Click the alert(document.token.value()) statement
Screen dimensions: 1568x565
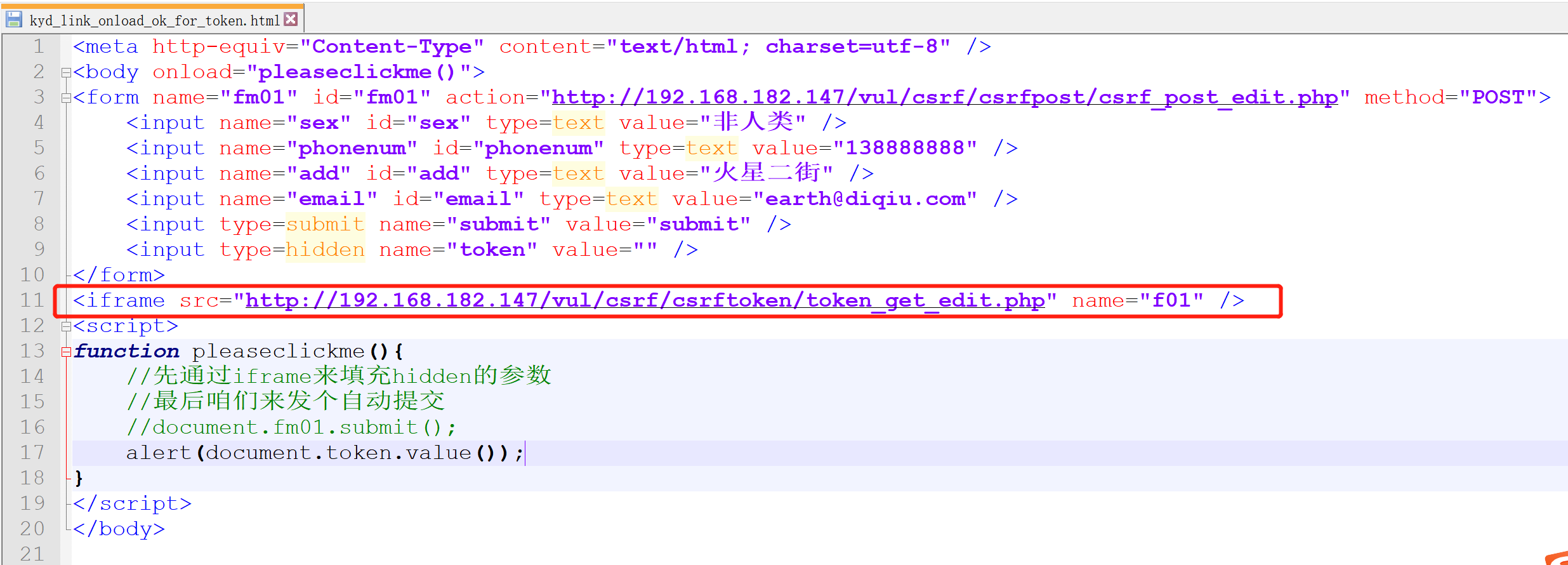point(326,453)
